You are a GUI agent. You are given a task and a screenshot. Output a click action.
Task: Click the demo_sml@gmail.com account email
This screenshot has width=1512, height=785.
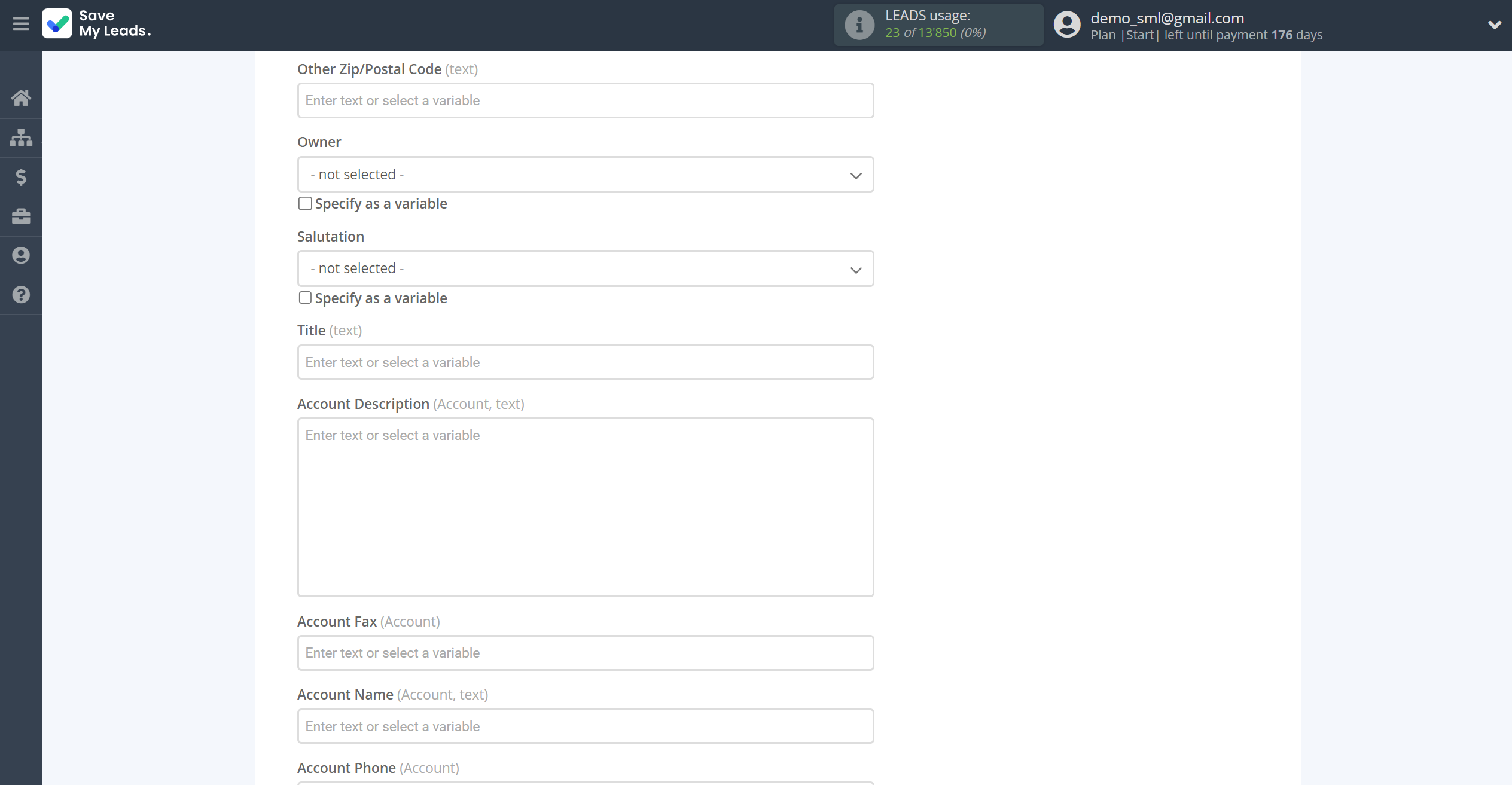coord(1167,18)
